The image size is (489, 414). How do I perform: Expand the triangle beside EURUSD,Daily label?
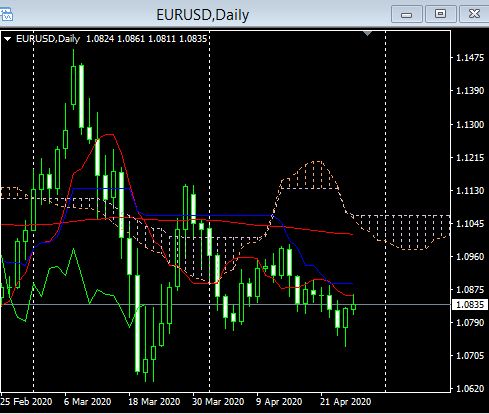tap(7, 39)
